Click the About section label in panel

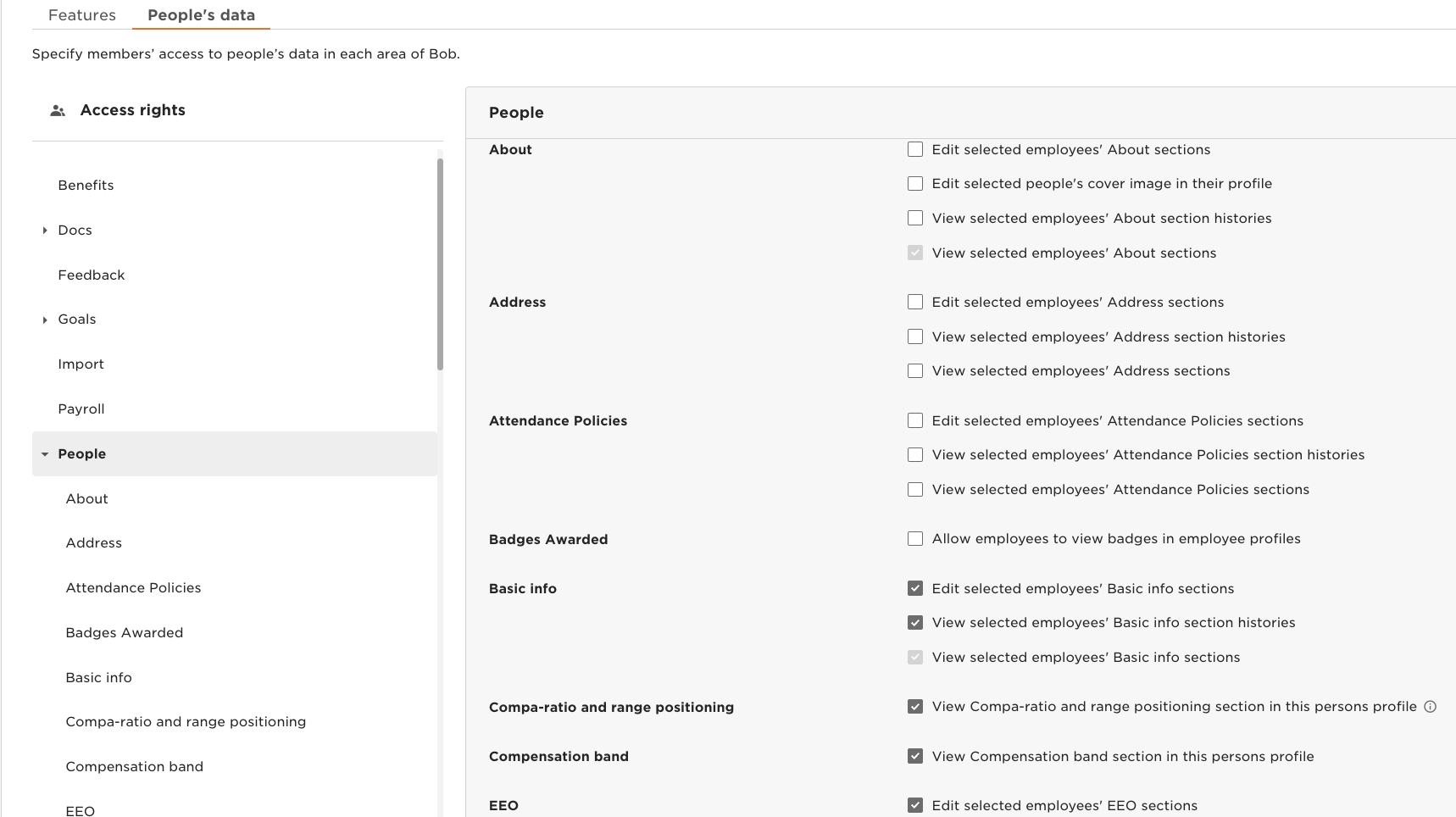pyautogui.click(x=510, y=150)
